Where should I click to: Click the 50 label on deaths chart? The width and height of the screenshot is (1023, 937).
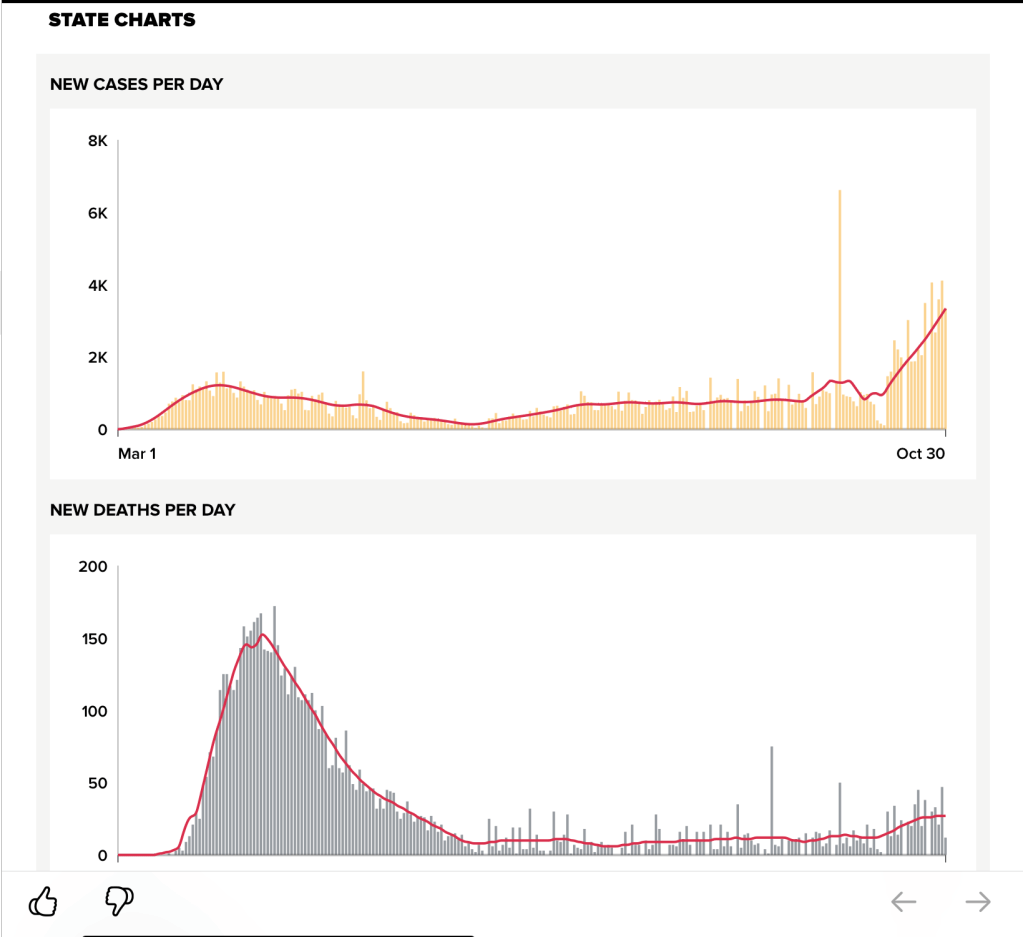(96, 784)
